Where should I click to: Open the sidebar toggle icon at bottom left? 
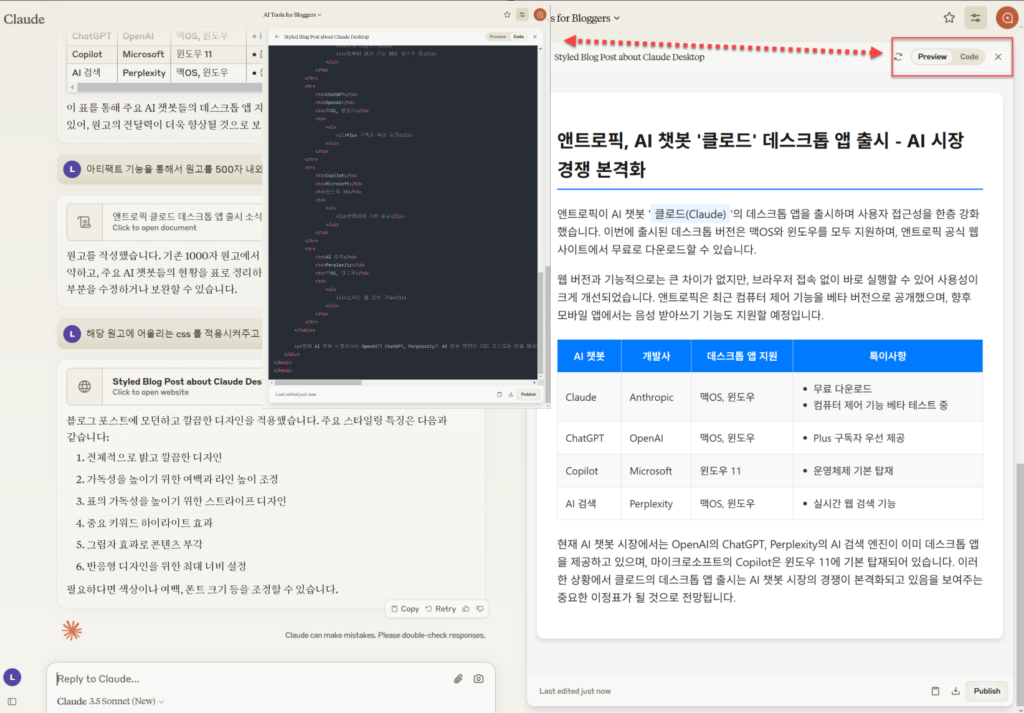(x=12, y=702)
